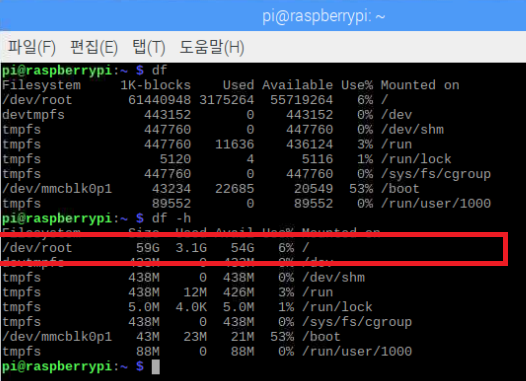Click devtmpfs in the first df output
Image resolution: width=526 pixels, height=381 pixels.
click(33, 115)
